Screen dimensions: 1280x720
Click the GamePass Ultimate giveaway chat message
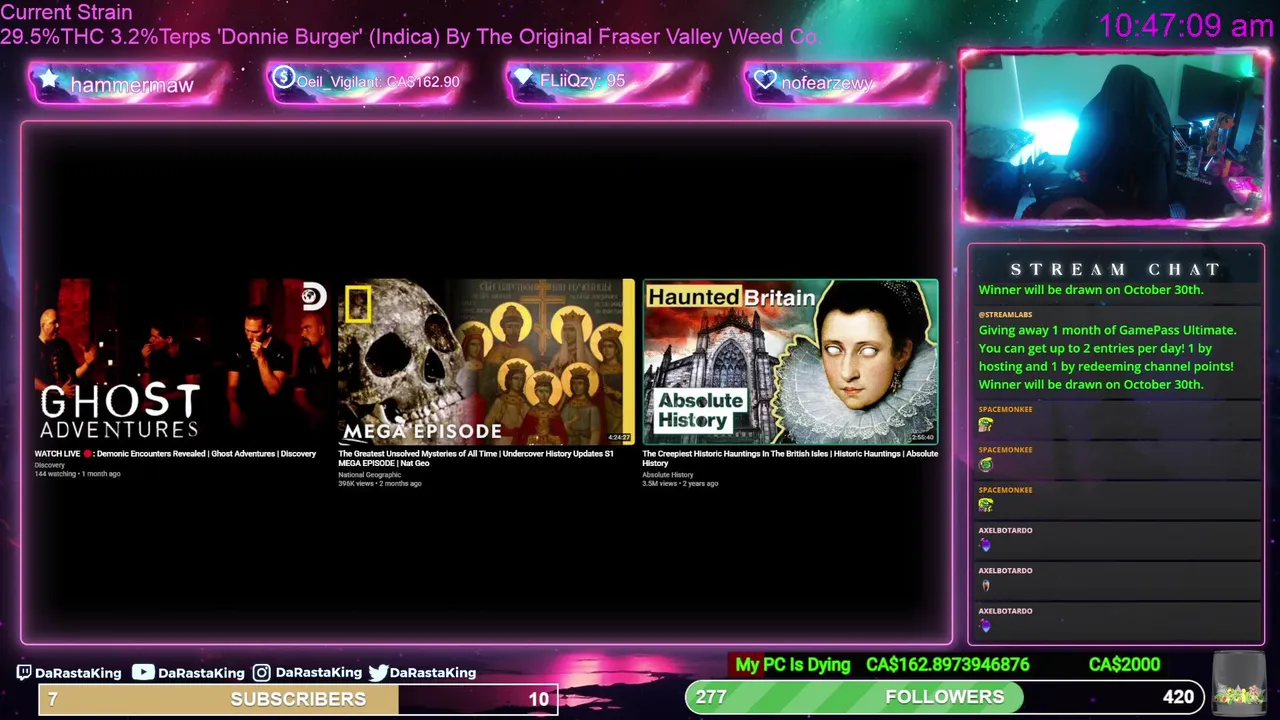point(1107,357)
